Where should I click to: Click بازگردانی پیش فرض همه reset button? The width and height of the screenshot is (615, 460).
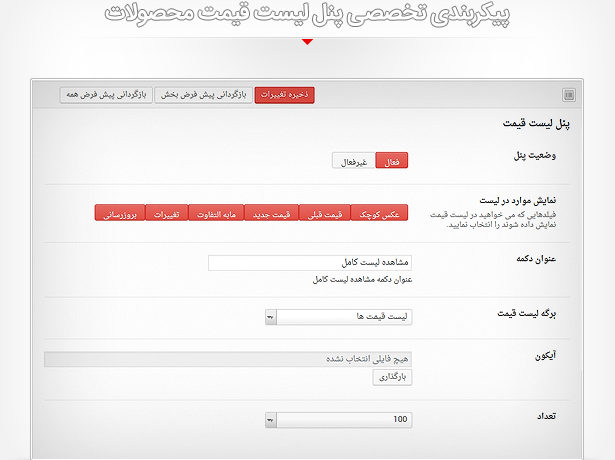[x=106, y=94]
